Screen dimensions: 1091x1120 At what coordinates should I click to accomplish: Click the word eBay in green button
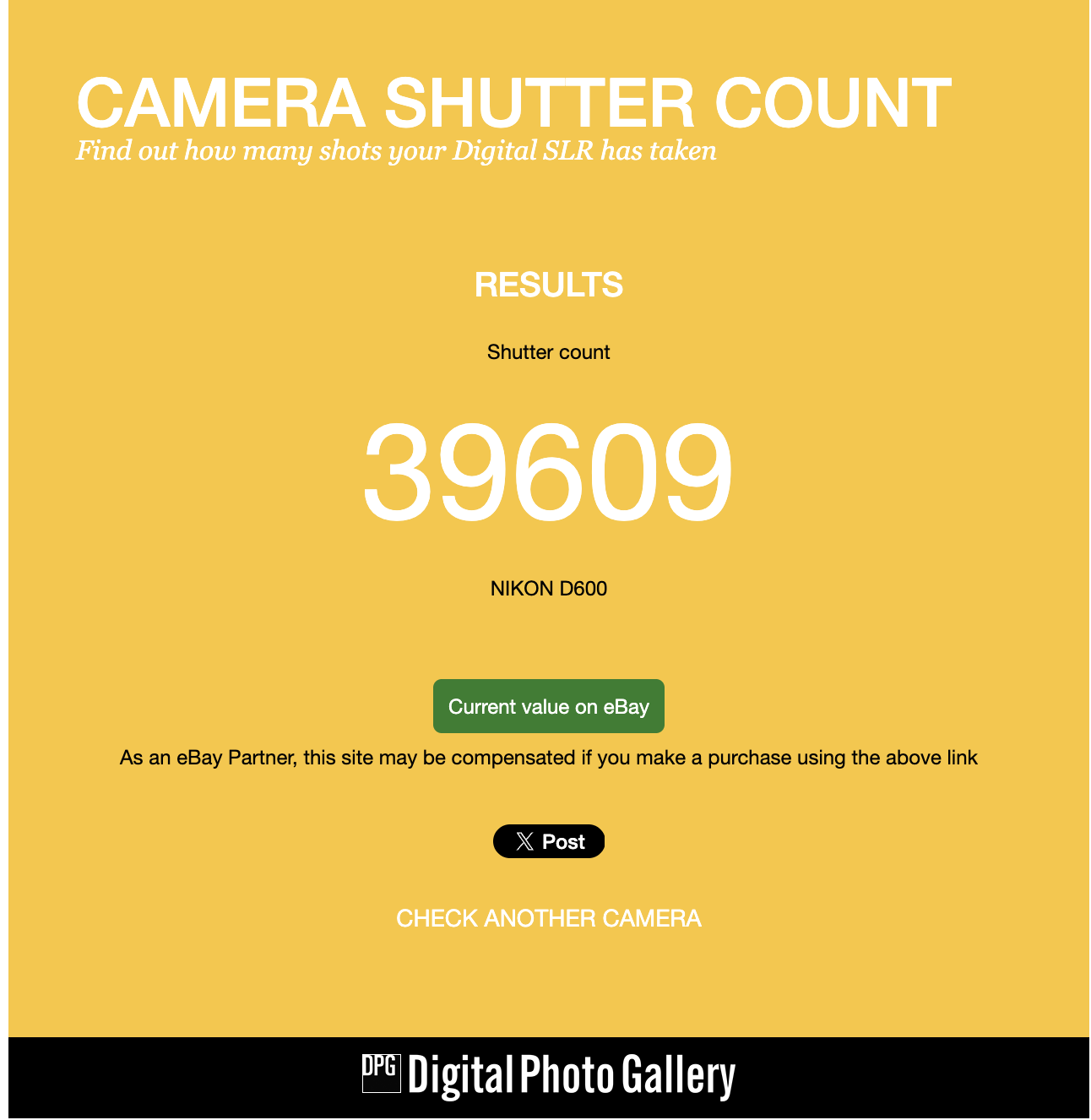tap(626, 706)
